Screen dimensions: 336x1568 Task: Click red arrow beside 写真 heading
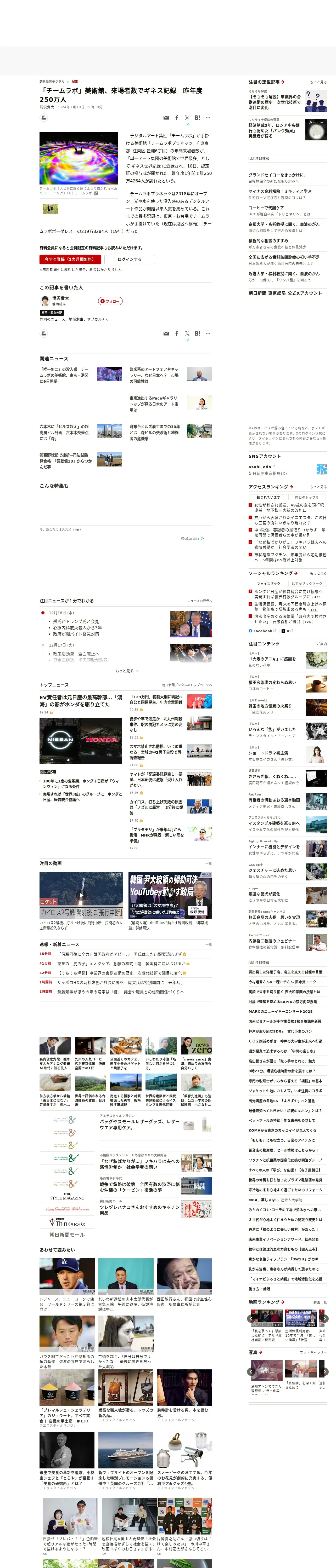pyautogui.click(x=260, y=1352)
